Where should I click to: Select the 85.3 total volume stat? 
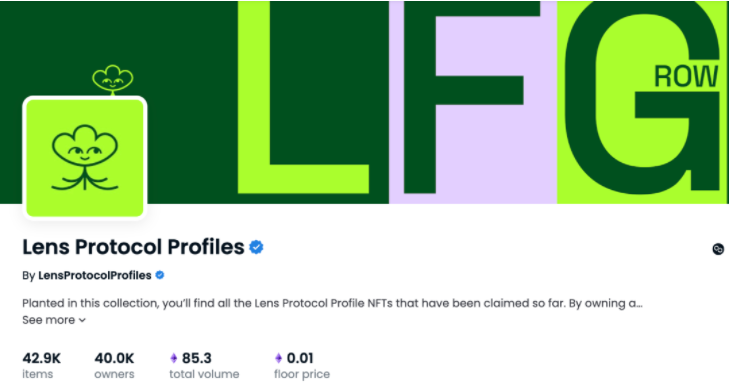[x=204, y=365]
